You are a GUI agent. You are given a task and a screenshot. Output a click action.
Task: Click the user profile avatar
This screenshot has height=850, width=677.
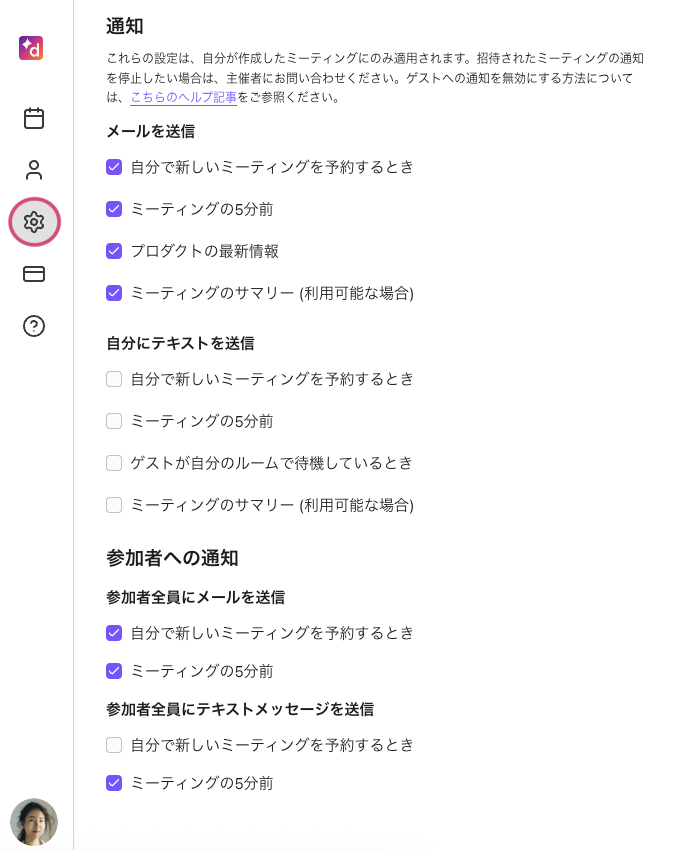tap(34, 822)
